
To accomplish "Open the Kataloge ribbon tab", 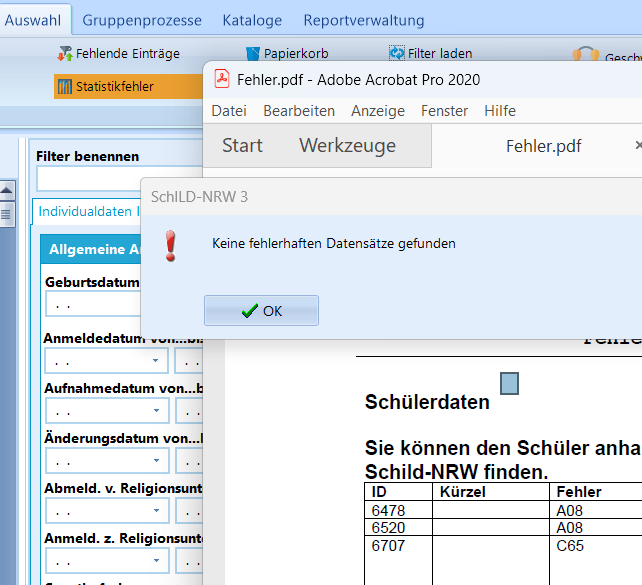I will (x=252, y=20).
